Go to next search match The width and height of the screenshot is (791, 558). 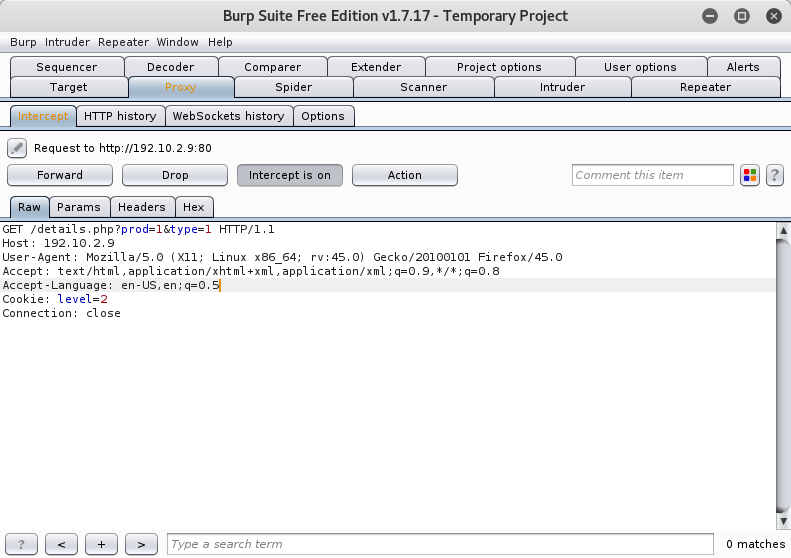(x=141, y=544)
